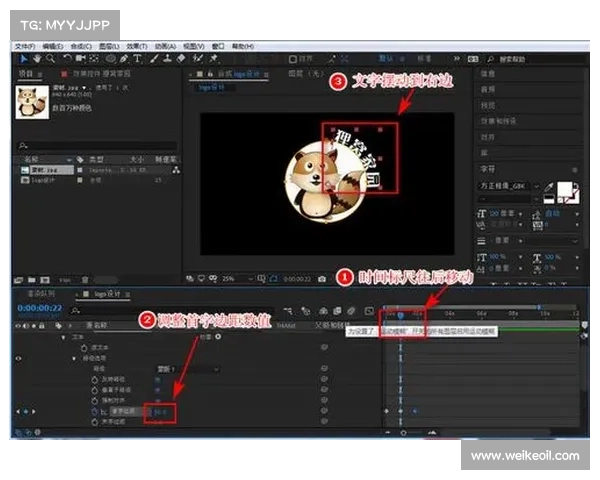Toggle stopwatch for 末字边距 property
This screenshot has height=480, width=600.
95,422
